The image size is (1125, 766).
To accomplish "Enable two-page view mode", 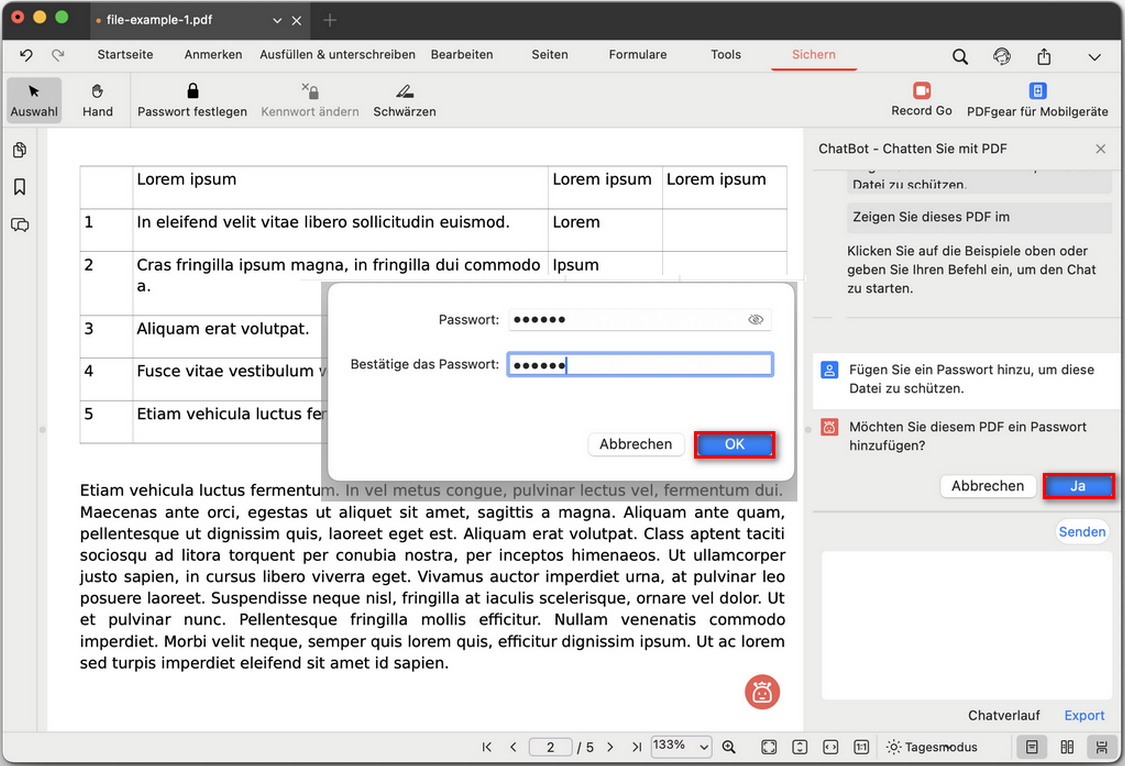I will 1066,746.
